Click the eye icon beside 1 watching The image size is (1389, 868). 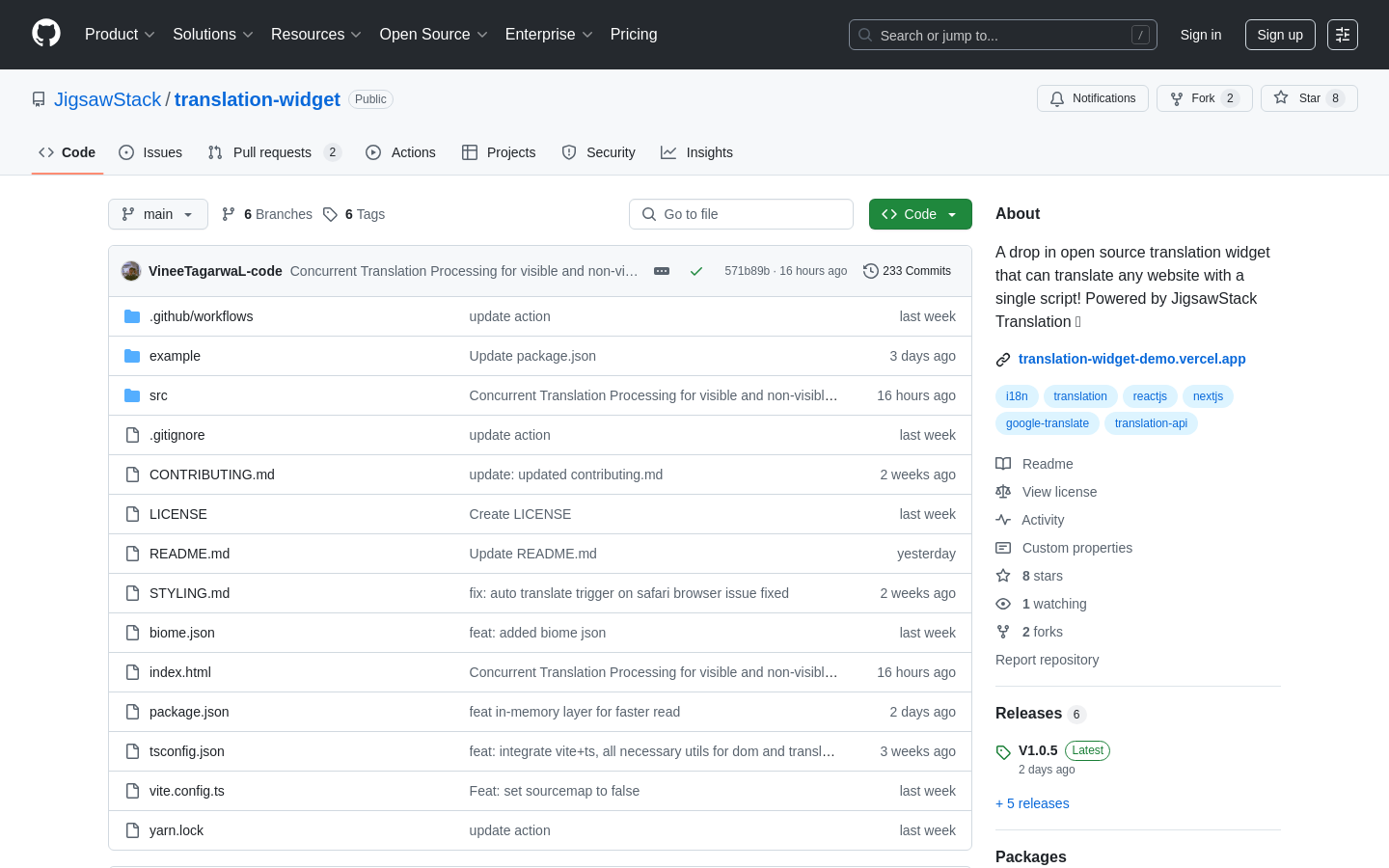pos(1003,604)
